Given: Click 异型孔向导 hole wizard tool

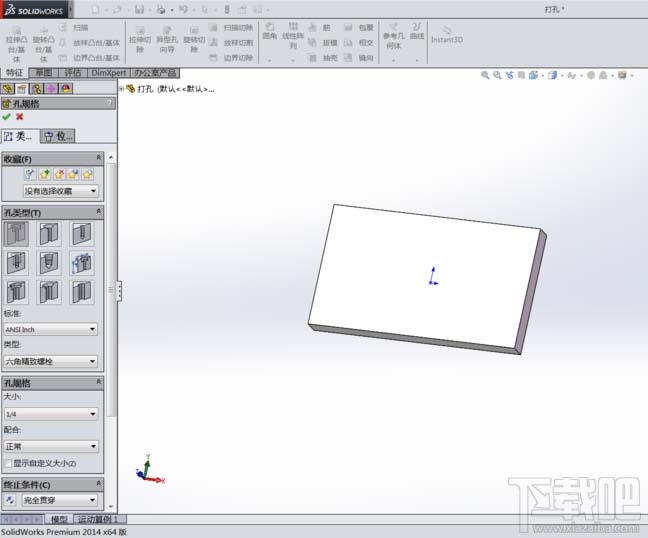Looking at the screenshot, I should pos(167,39).
